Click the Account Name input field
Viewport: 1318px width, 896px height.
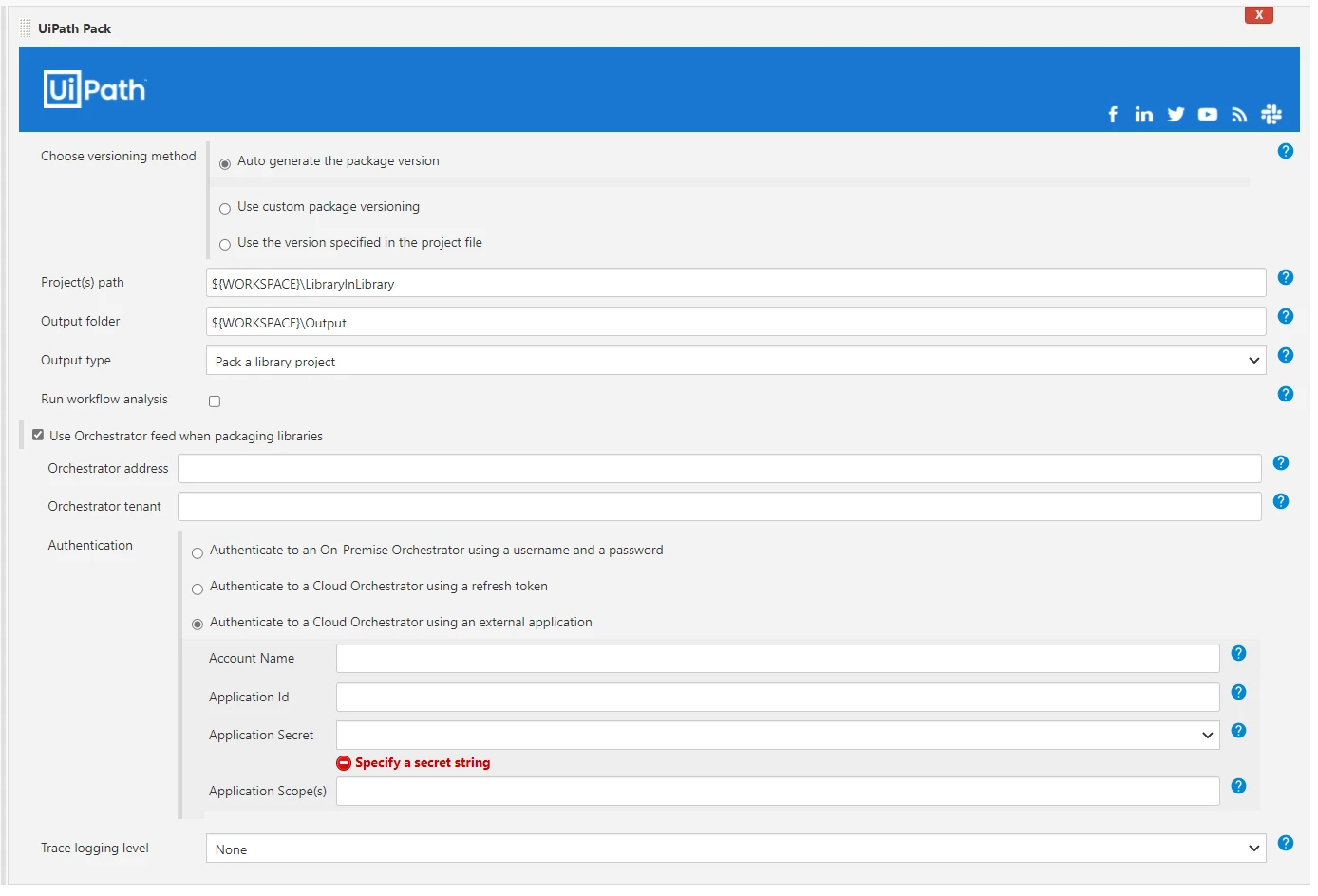[x=778, y=658]
